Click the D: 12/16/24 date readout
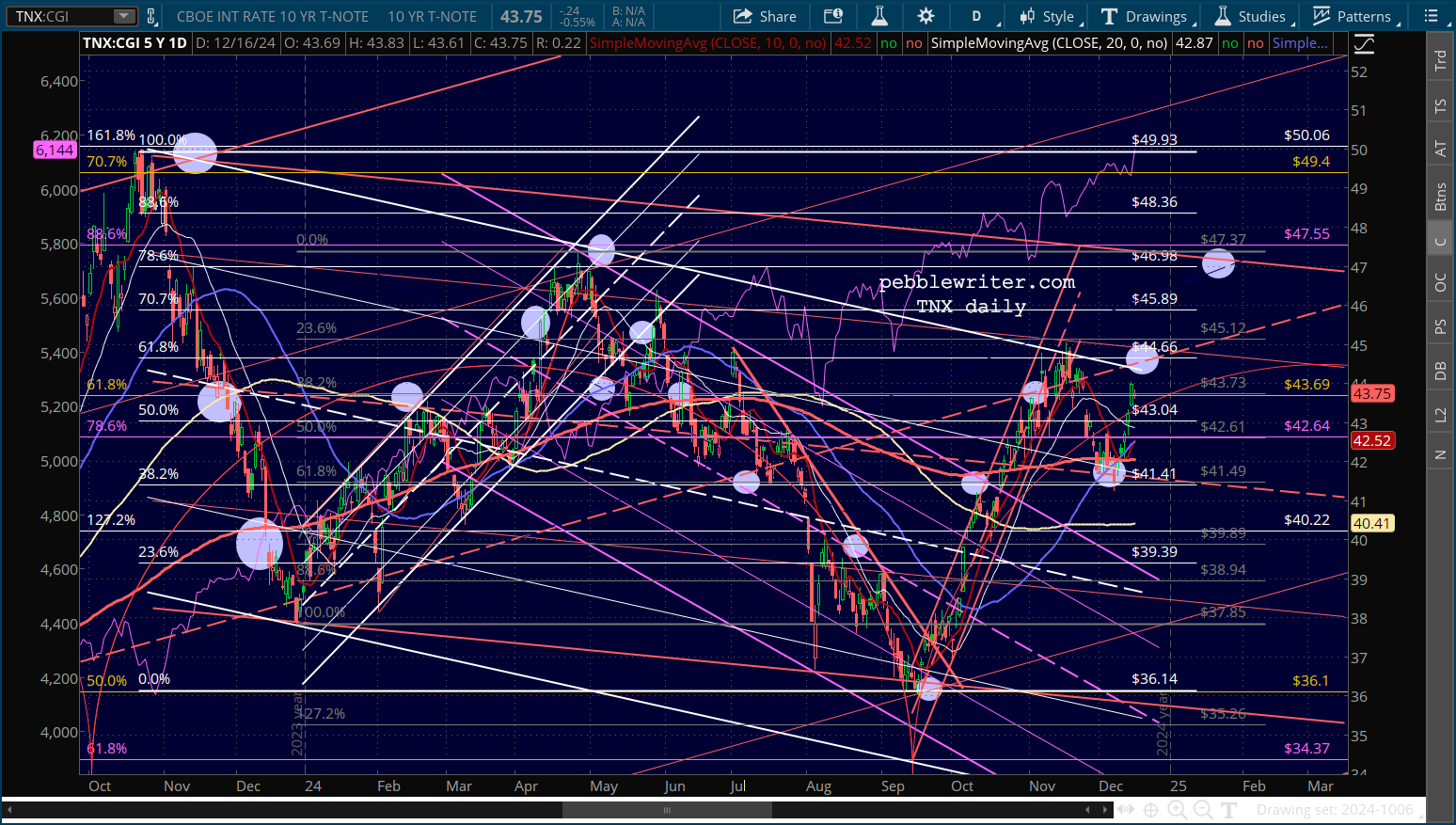The height and width of the screenshot is (825, 1456). point(235,43)
